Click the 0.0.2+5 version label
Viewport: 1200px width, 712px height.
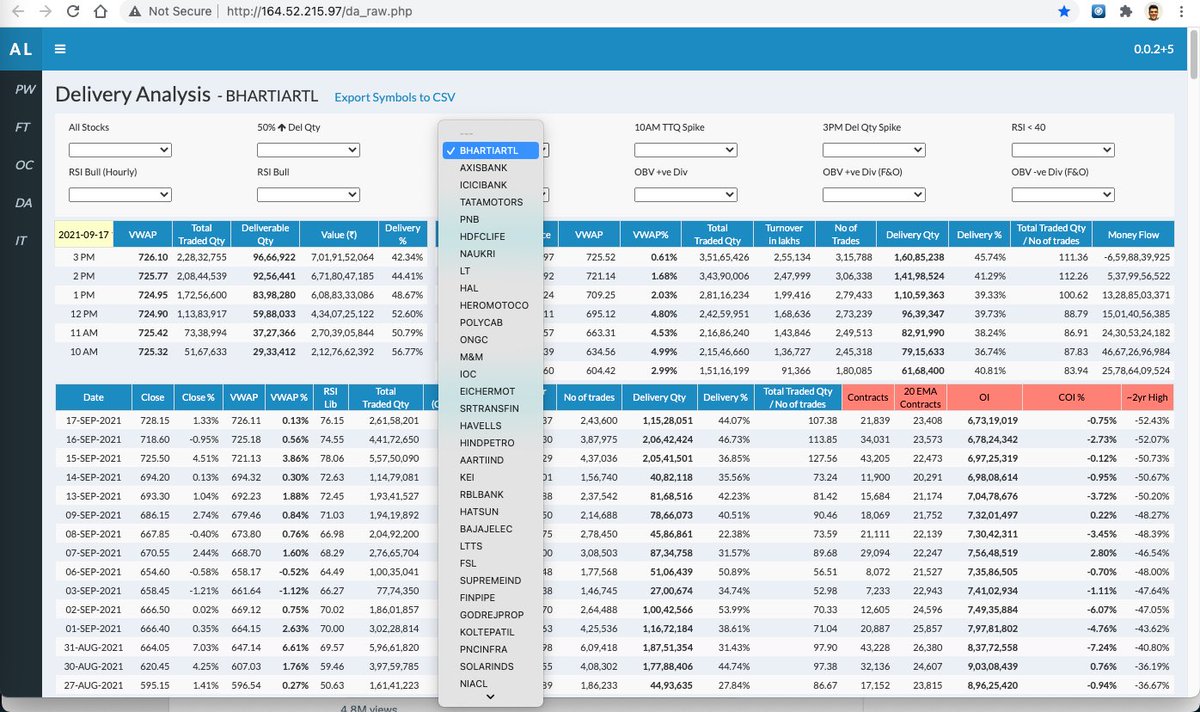[1154, 49]
